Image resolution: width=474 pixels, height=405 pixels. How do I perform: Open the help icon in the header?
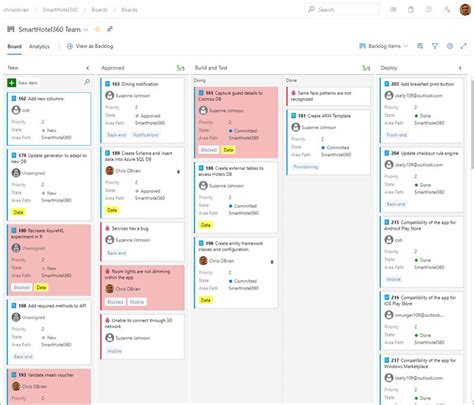click(x=429, y=10)
